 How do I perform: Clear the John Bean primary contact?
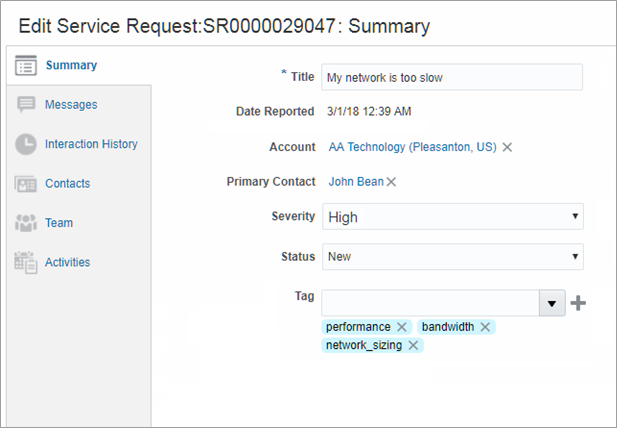coord(391,182)
